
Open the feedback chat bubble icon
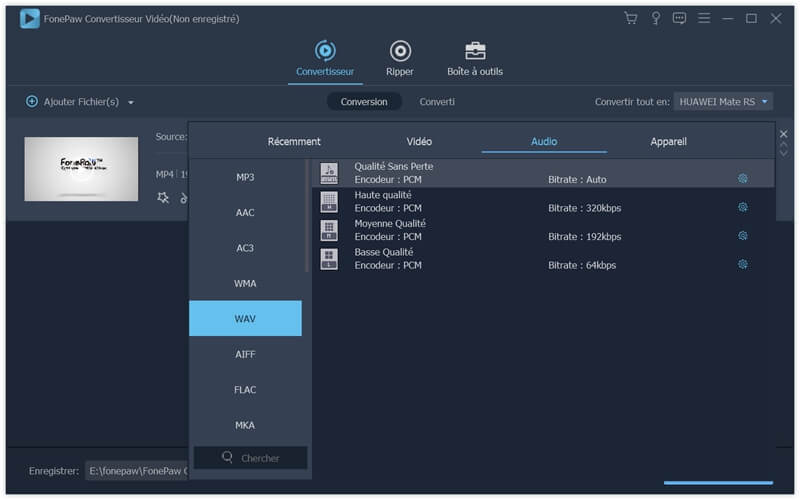coord(679,18)
